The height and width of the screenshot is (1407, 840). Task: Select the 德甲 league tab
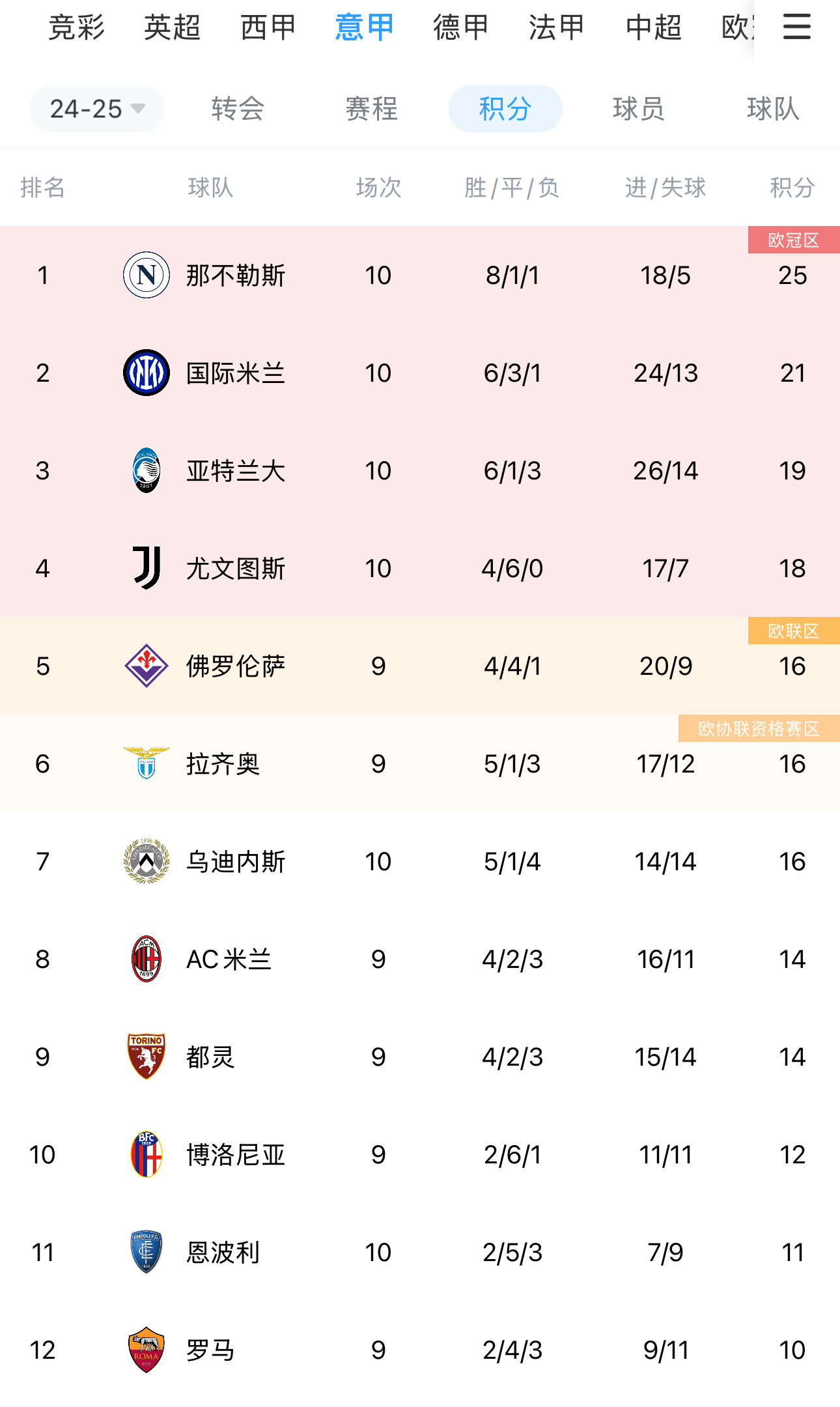[x=461, y=27]
